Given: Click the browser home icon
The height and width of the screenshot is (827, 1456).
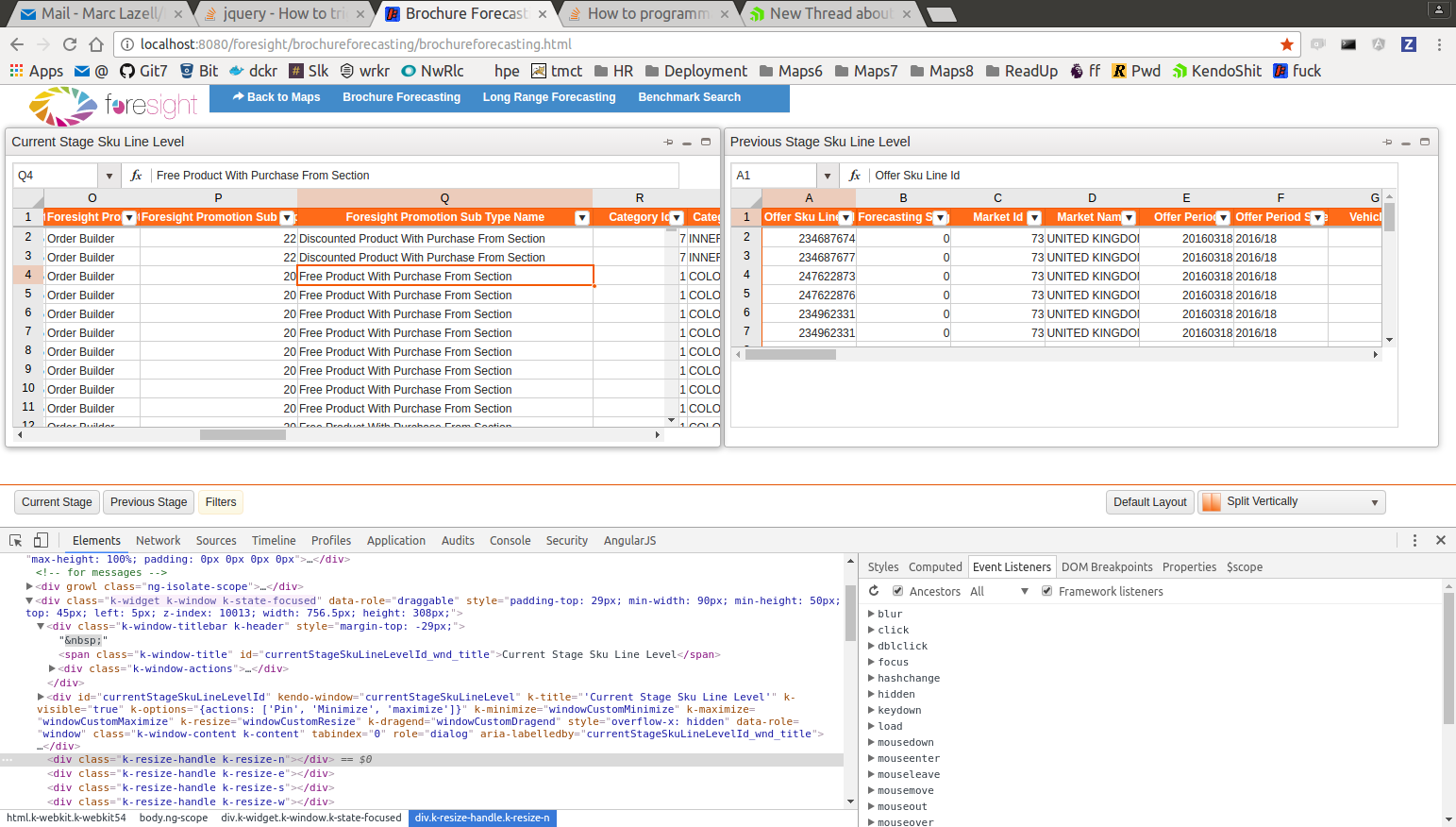Looking at the screenshot, I should click(96, 44).
